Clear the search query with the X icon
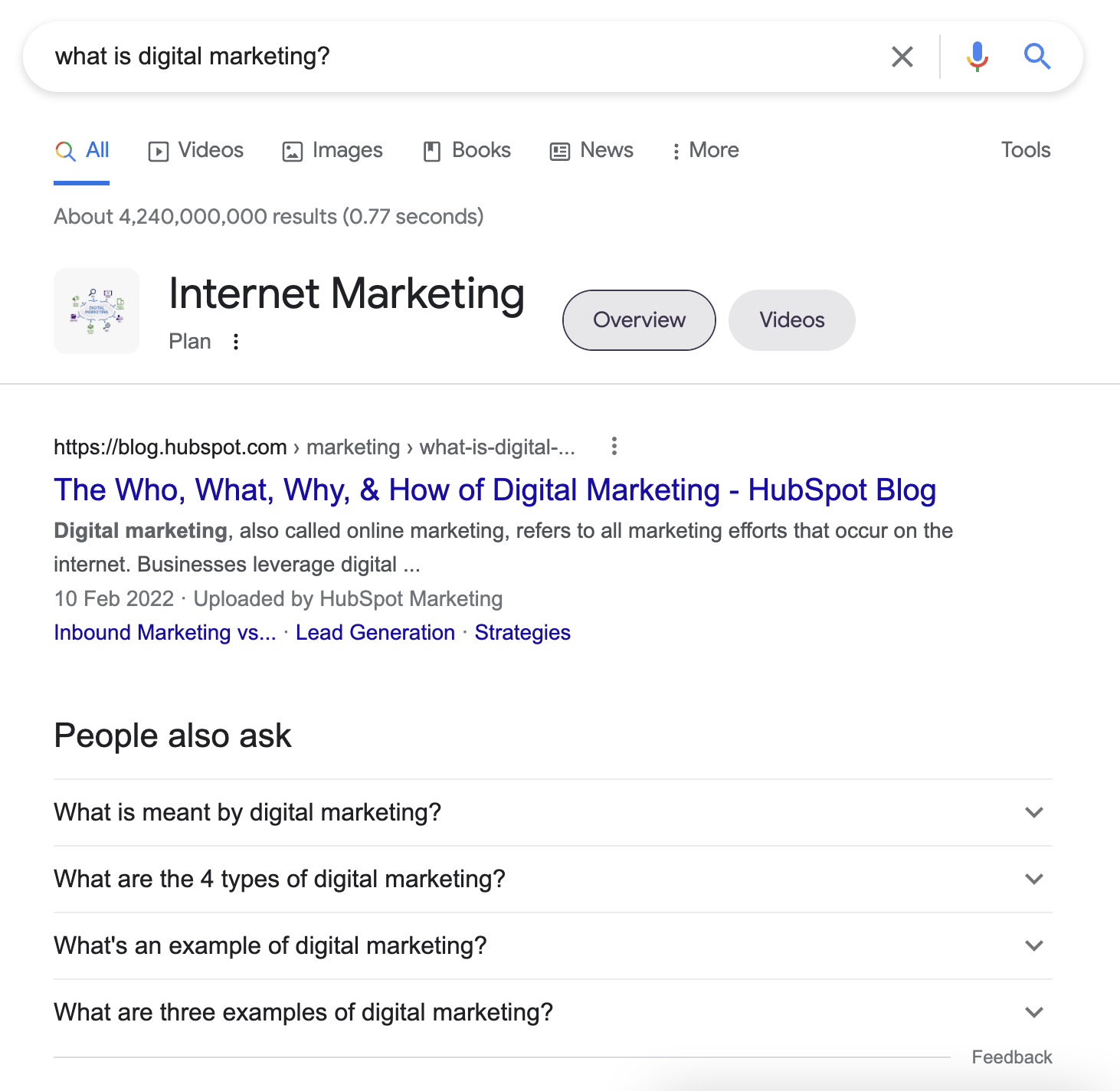 [x=902, y=57]
